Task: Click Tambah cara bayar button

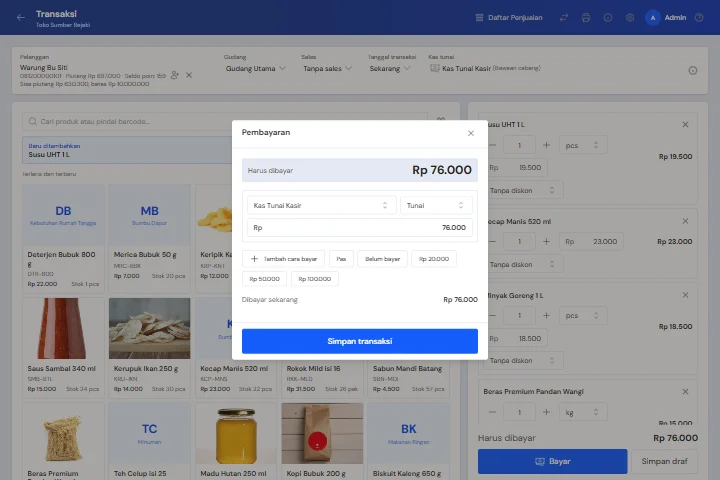Action: pos(283,259)
